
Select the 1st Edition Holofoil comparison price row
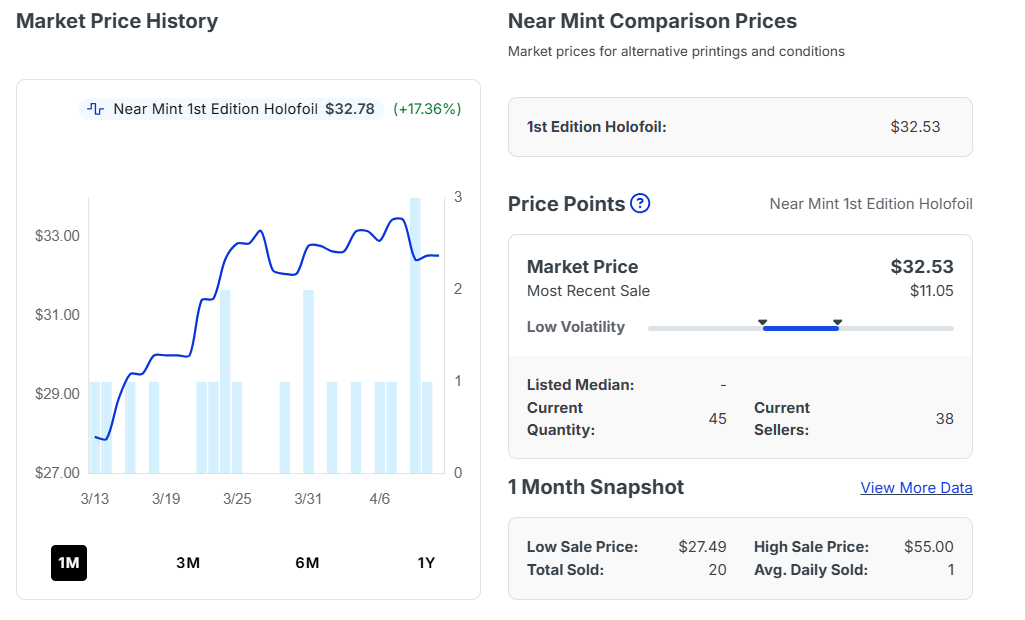[740, 127]
